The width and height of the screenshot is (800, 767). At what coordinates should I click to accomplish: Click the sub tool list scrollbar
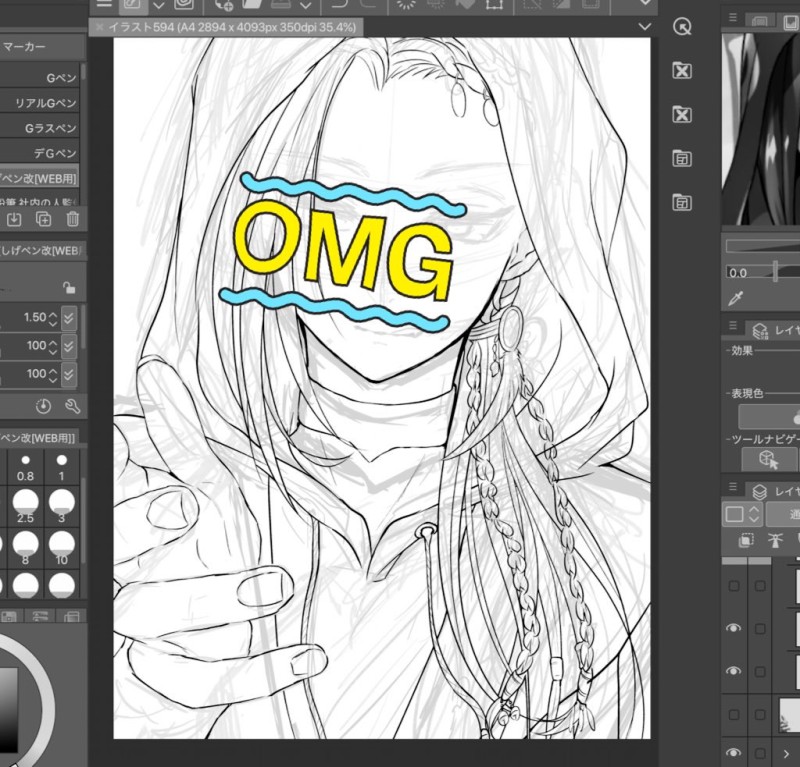[x=83, y=71]
